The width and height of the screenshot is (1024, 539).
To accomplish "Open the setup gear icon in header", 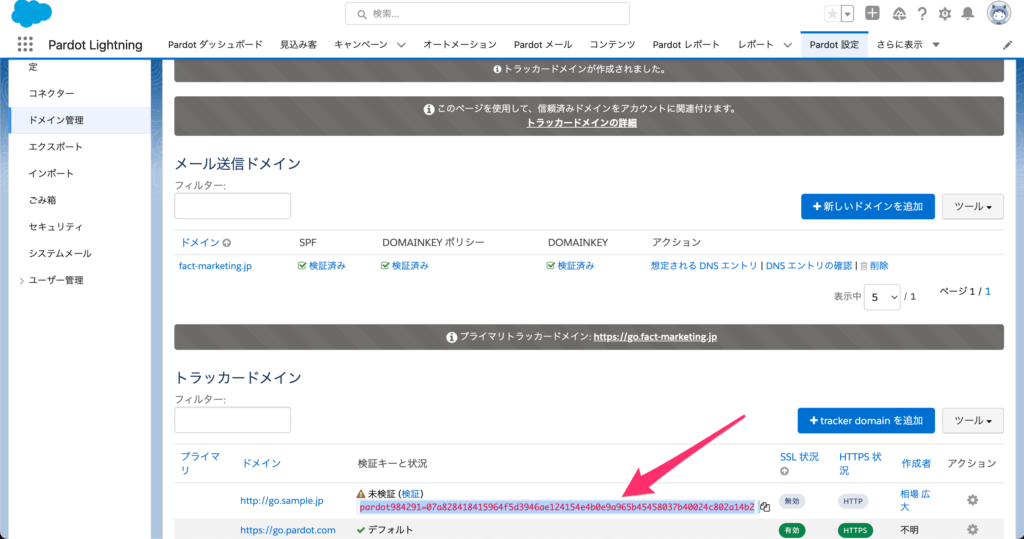I will click(945, 14).
